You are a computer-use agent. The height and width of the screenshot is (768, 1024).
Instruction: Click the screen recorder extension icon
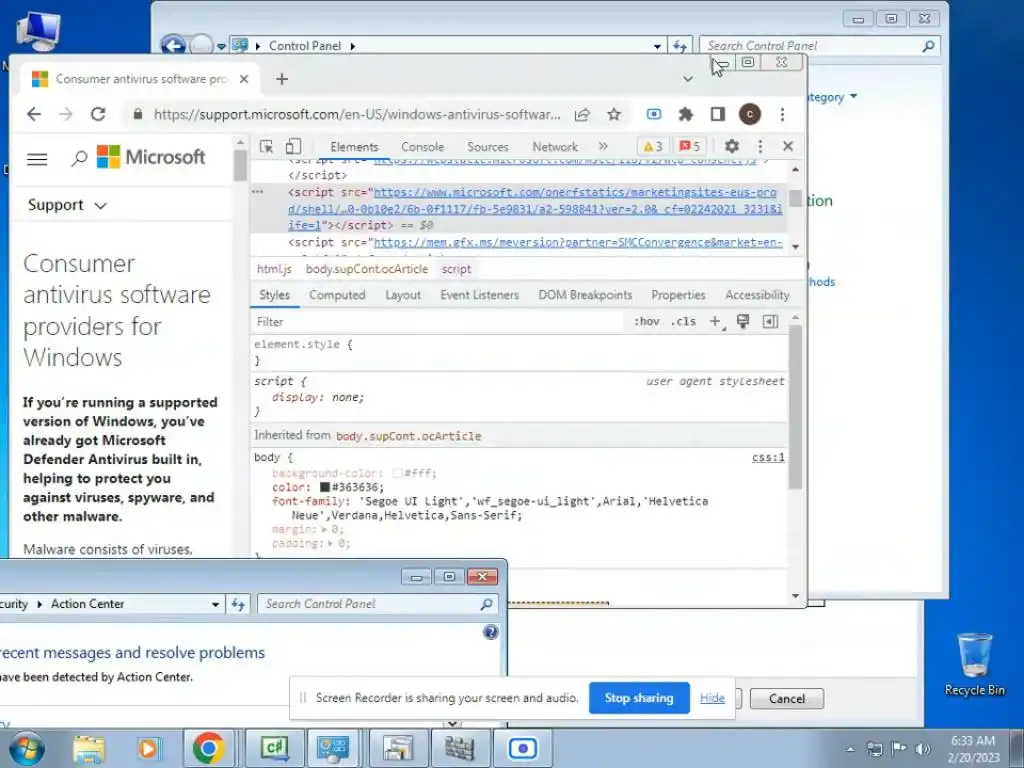pyautogui.click(x=654, y=114)
